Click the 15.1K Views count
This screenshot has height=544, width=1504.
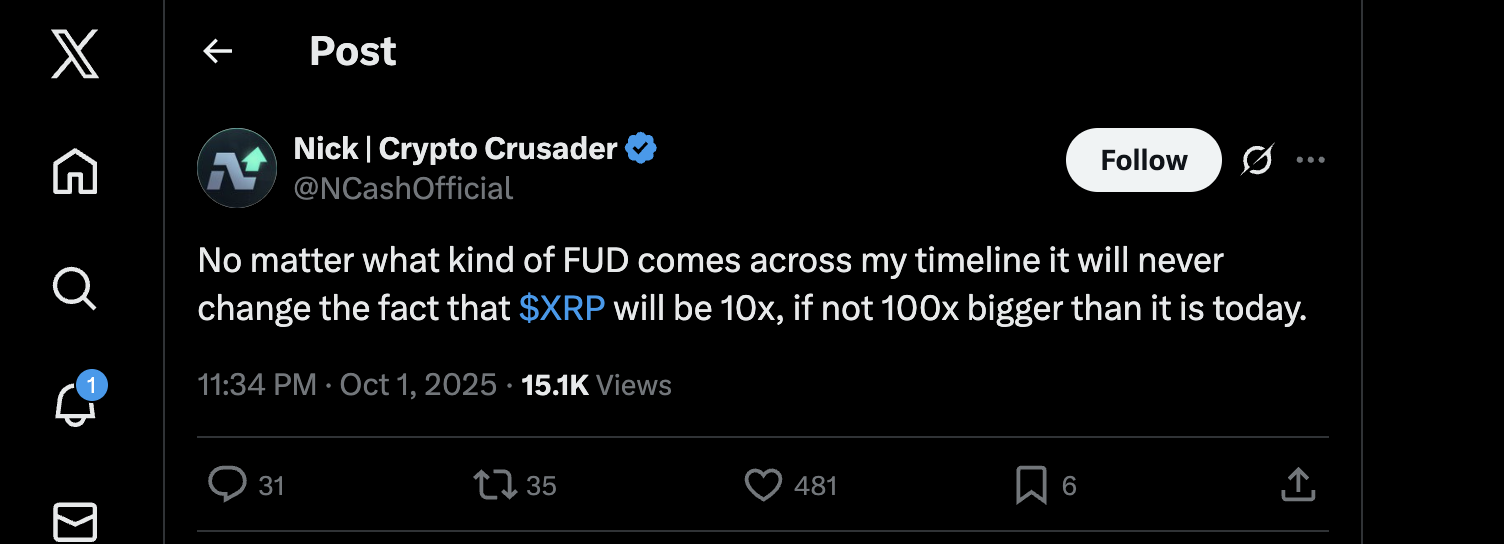pos(597,385)
